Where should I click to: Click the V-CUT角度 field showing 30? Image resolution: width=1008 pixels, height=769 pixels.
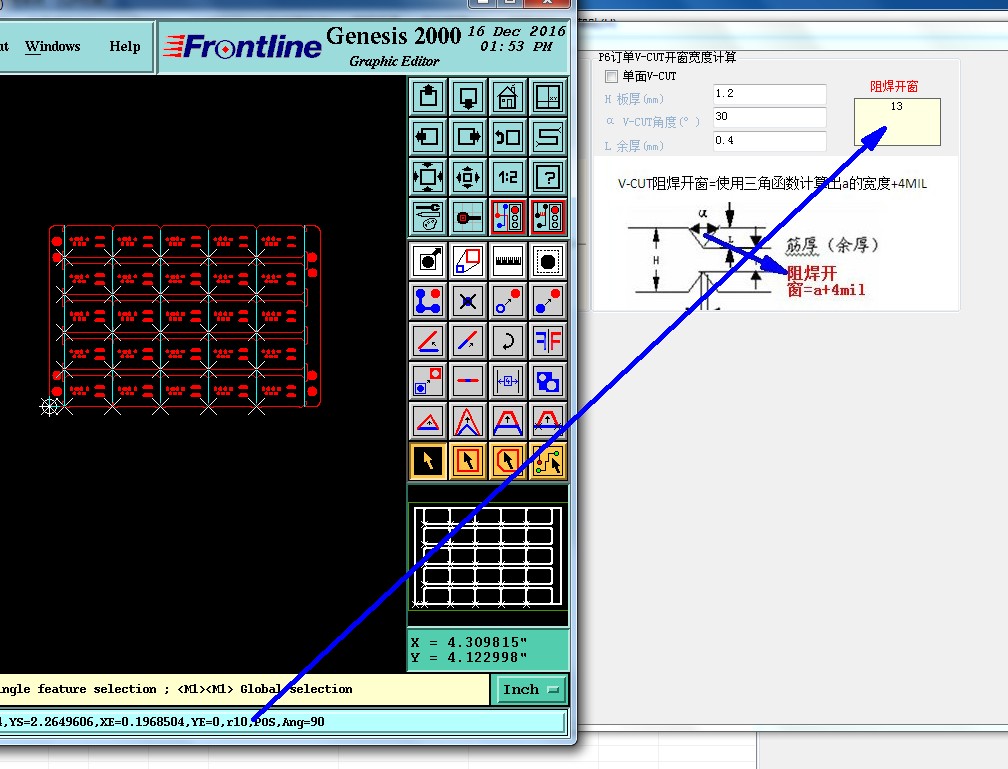(x=770, y=117)
